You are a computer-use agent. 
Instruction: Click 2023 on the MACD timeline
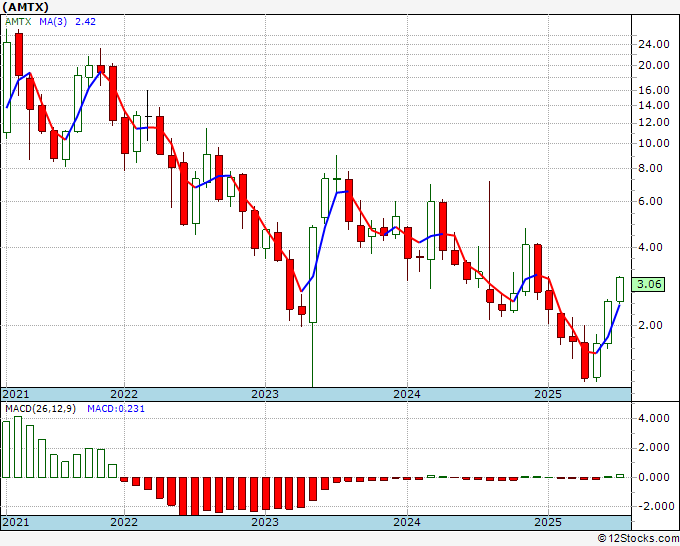click(265, 522)
